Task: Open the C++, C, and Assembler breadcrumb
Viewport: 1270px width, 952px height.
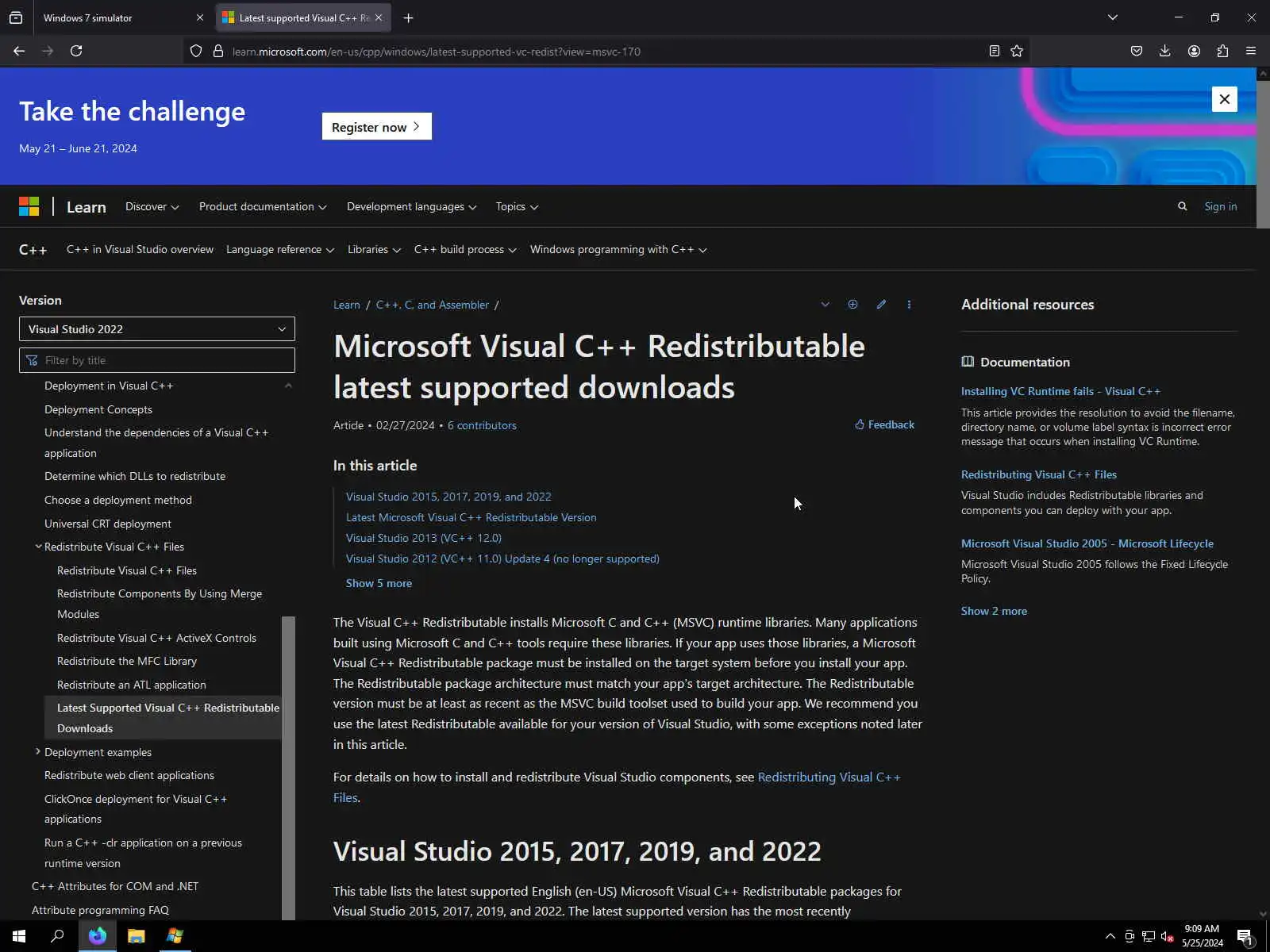Action: pos(433,305)
